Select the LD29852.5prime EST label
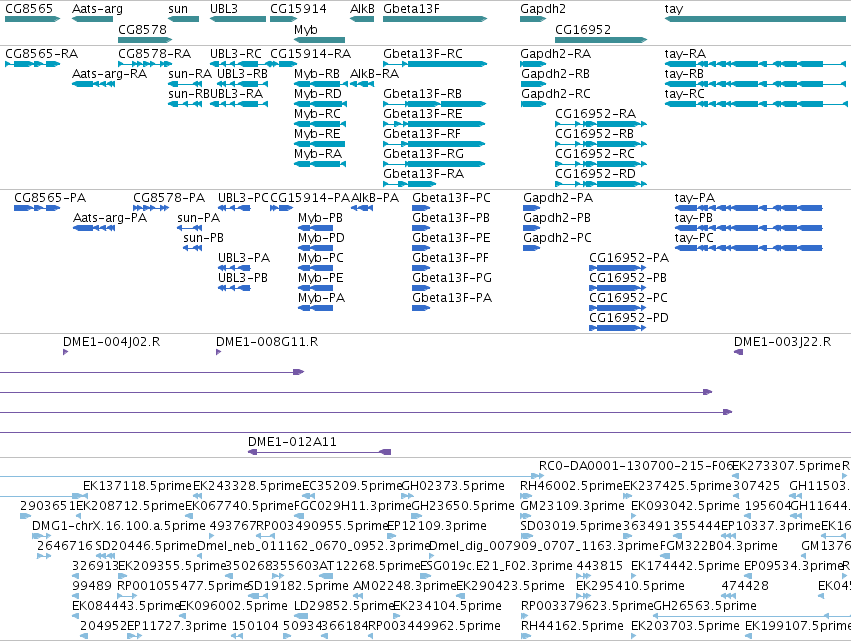The image size is (851, 641). click(x=344, y=606)
